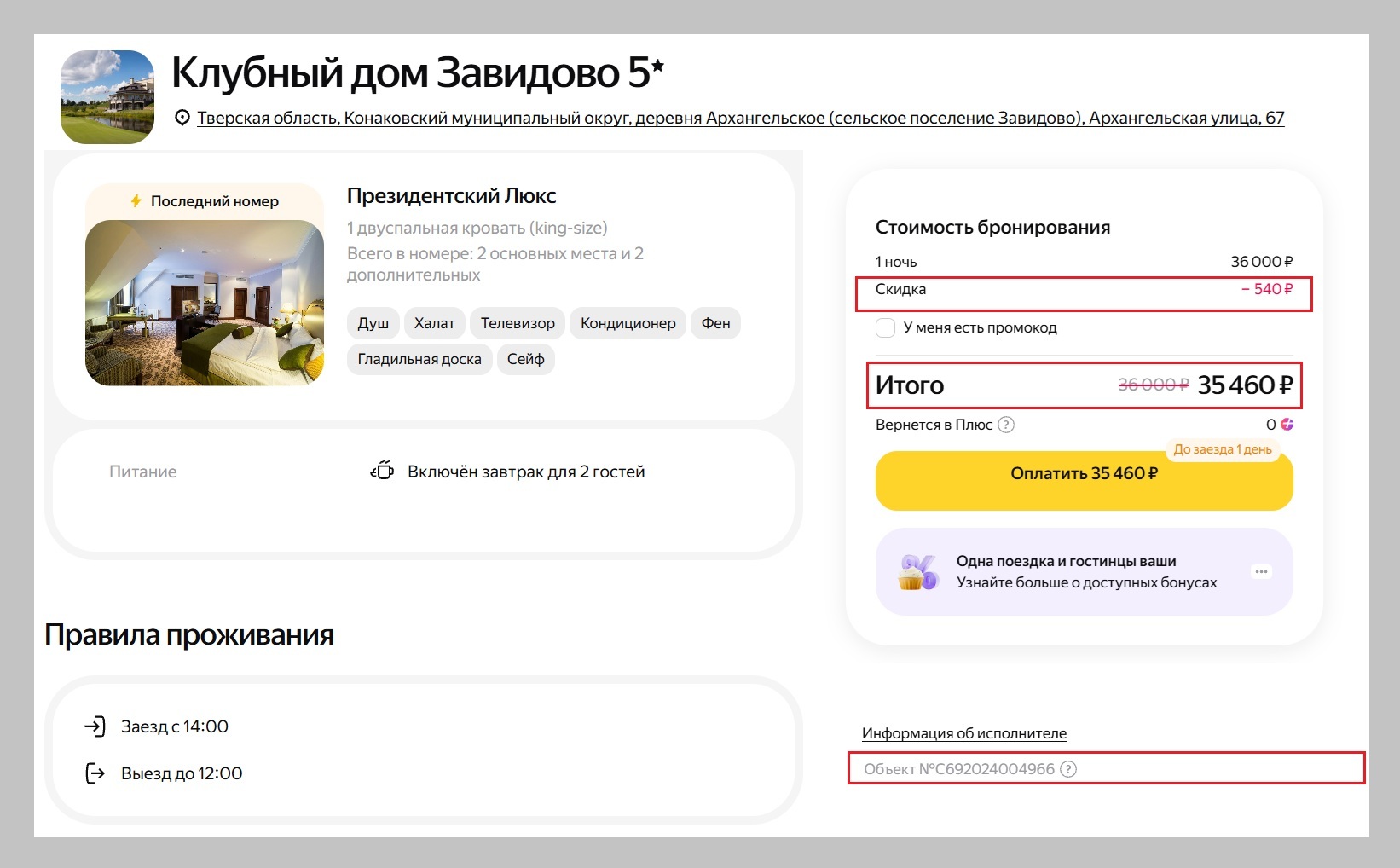The height and width of the screenshot is (868, 1400).
Task: Tick the У меня есть промокод checkbox
Action: point(885,327)
